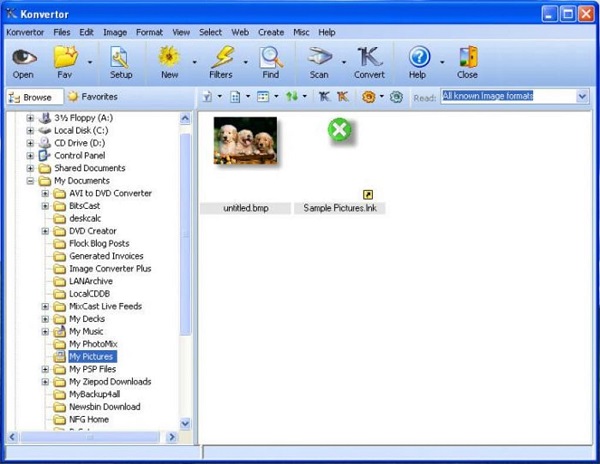Screen dimensions: 600x464
Task: Open the Format menu
Action: tap(149, 33)
